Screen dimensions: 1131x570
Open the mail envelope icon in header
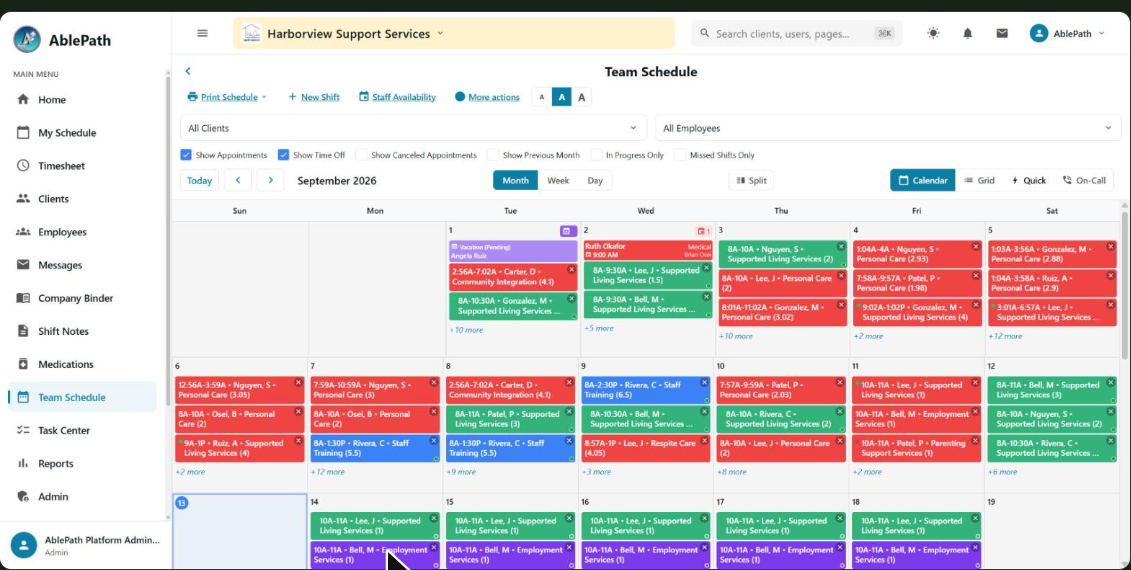point(1002,33)
